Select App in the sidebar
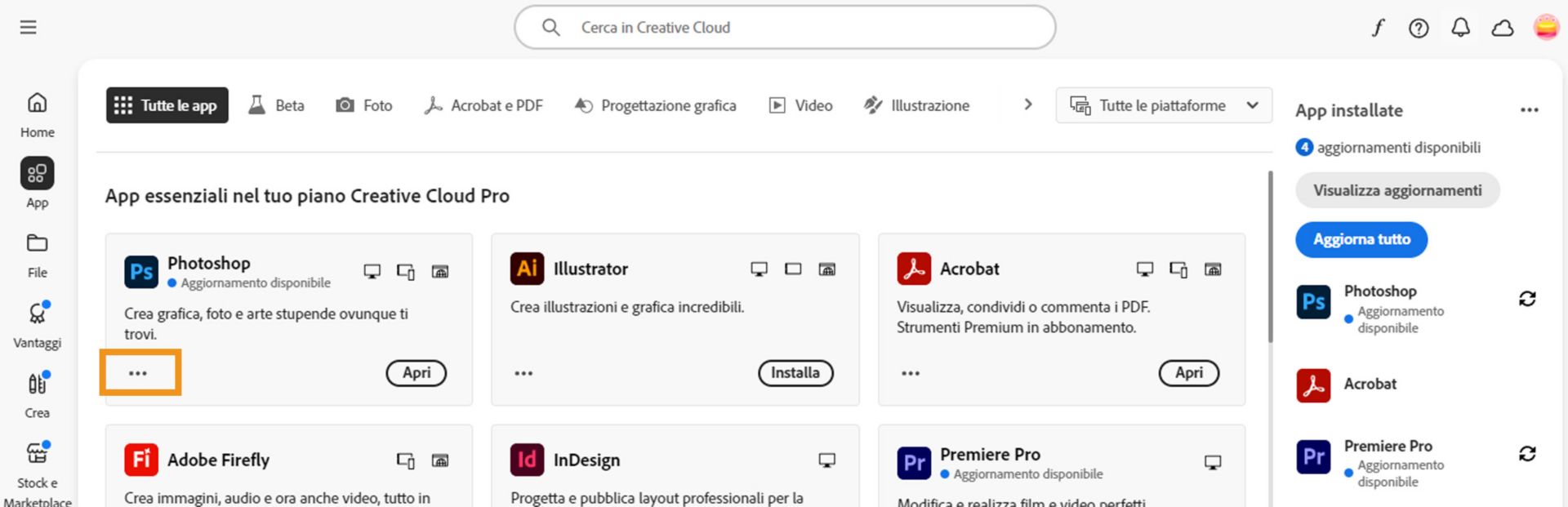 (x=38, y=183)
